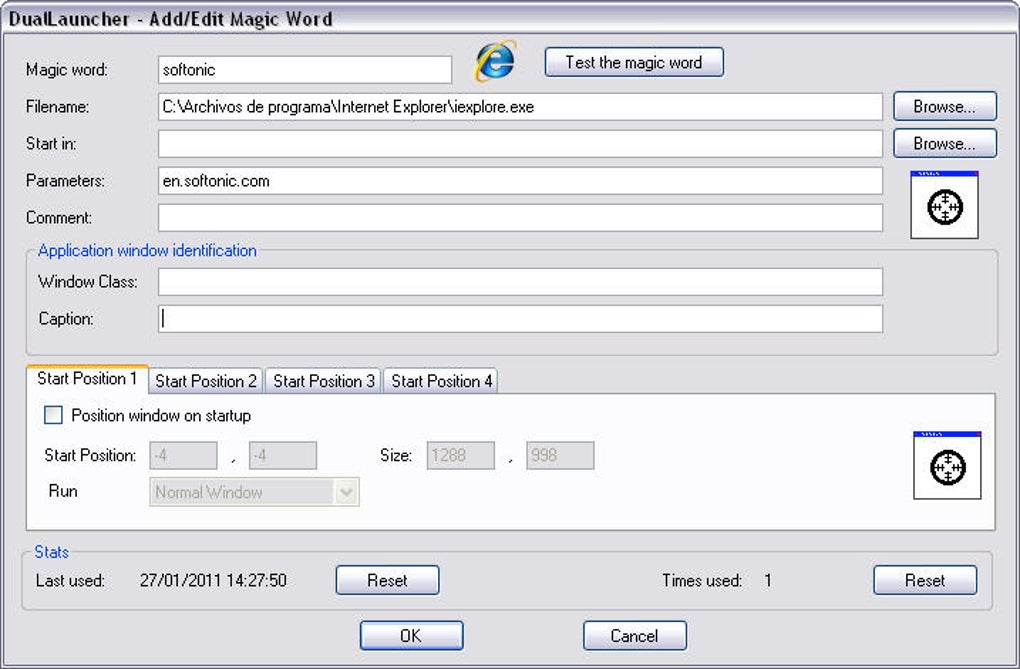Focus the Parameters input field

[x=520, y=181]
